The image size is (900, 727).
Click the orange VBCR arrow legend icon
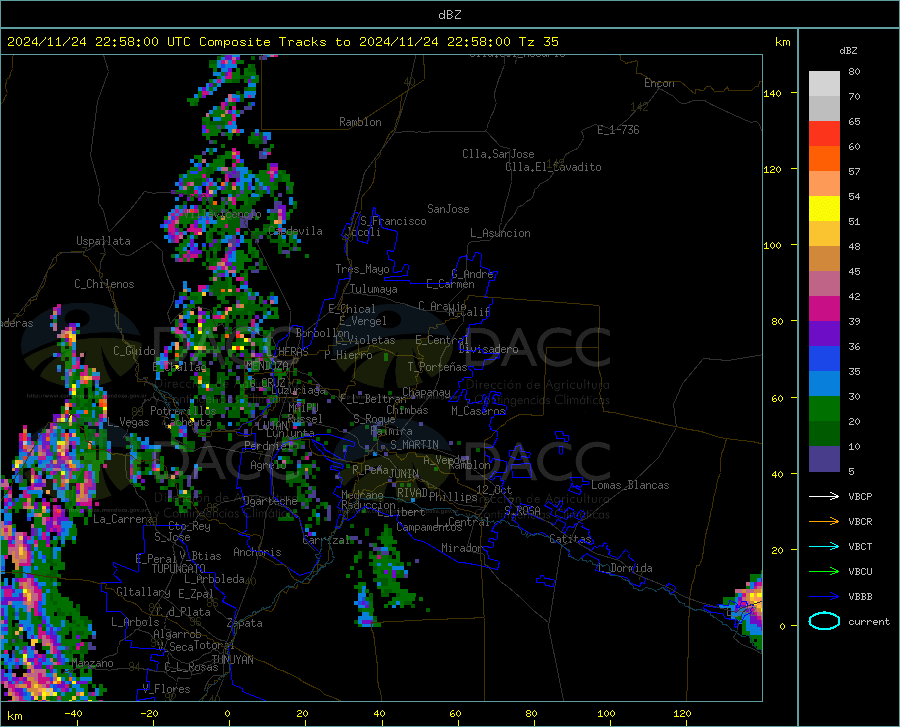tap(824, 522)
